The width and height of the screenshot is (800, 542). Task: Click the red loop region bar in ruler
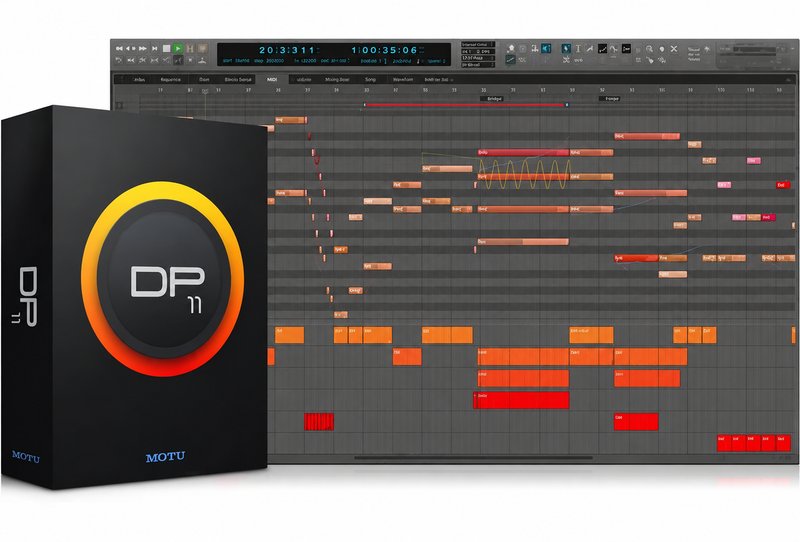coord(465,105)
